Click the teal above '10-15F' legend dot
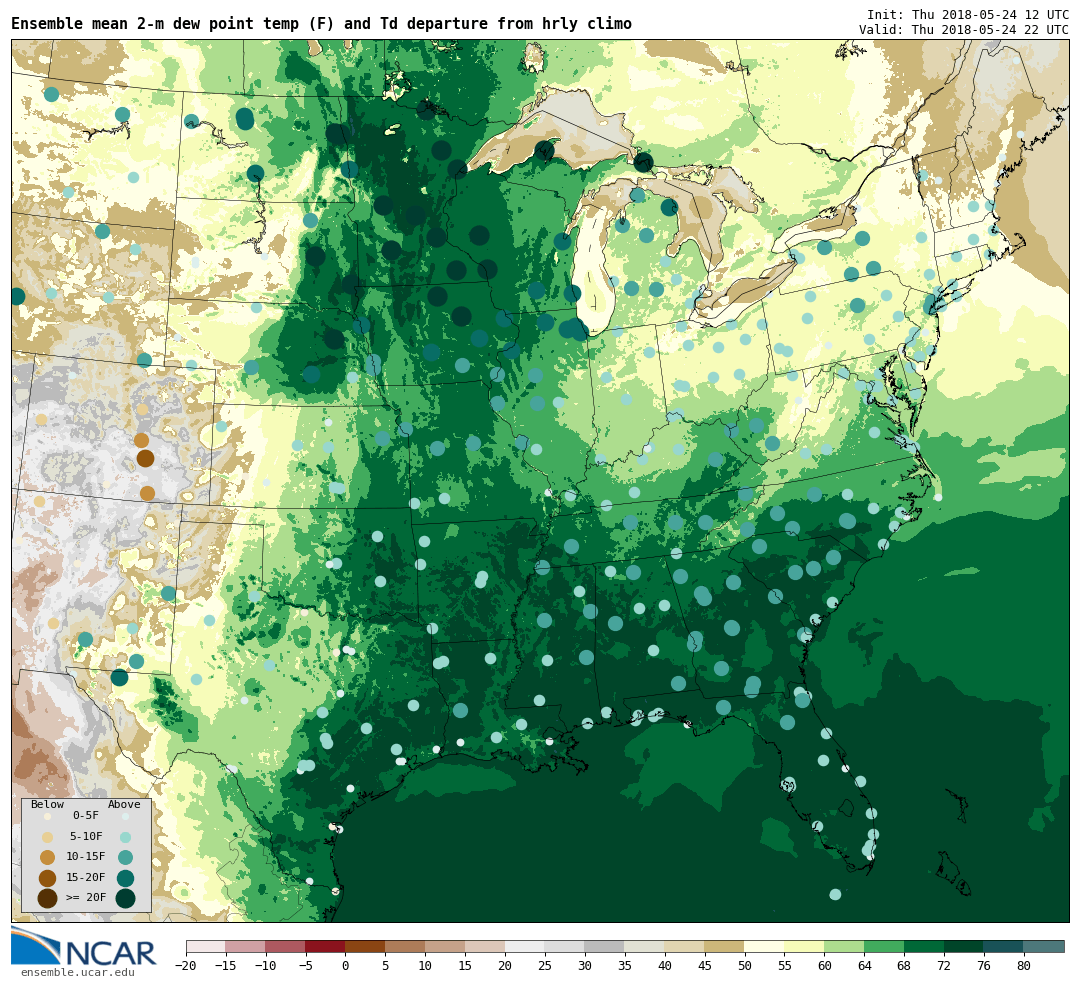 pos(125,858)
